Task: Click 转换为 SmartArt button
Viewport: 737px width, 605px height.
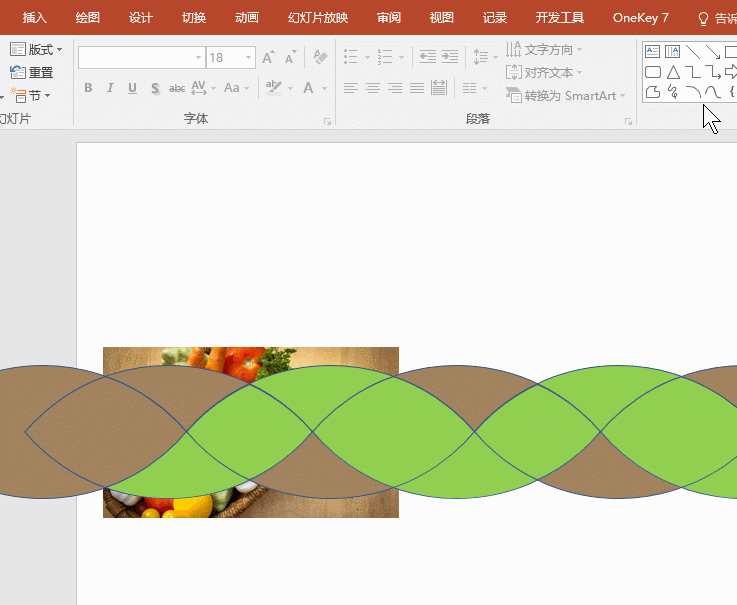Action: (x=565, y=96)
